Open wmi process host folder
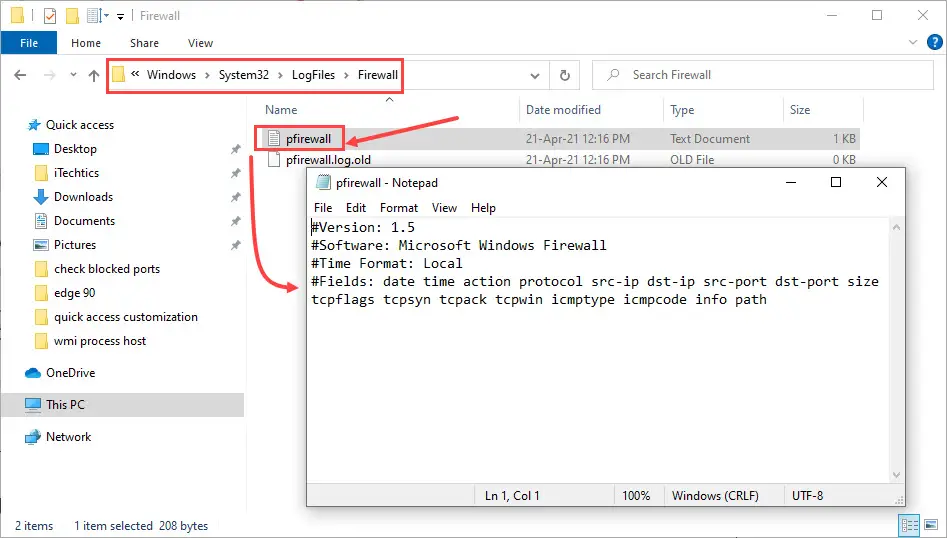Viewport: 947px width, 538px height. point(100,341)
